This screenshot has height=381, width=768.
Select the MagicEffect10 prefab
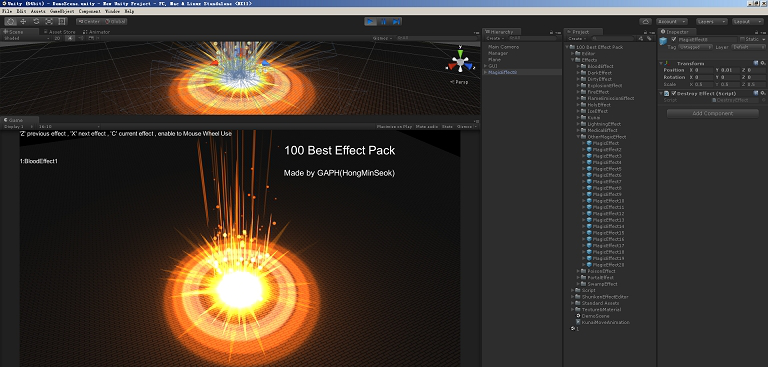pos(605,201)
